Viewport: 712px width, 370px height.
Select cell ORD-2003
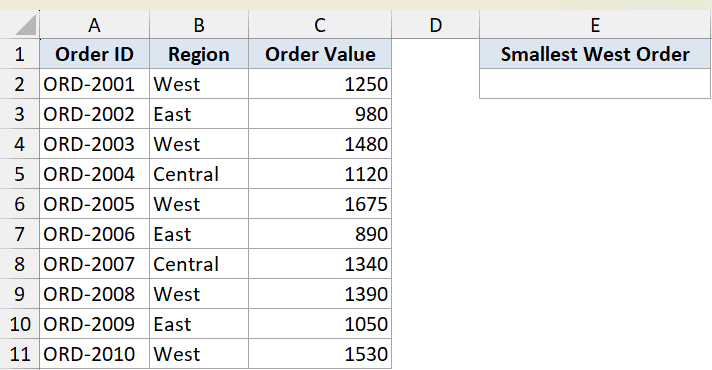[x=94, y=144]
